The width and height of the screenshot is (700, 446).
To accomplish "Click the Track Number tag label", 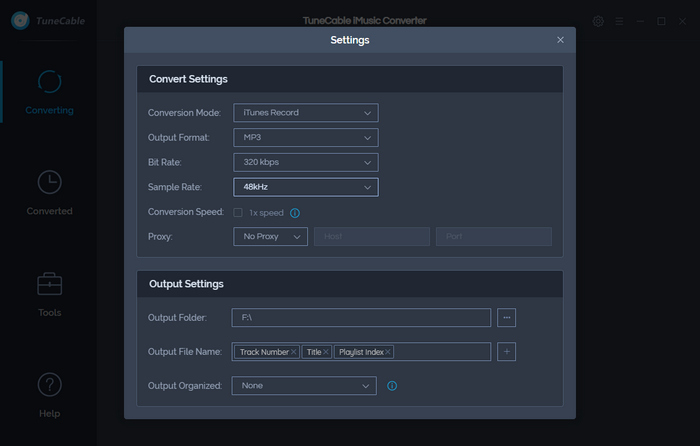I will click(264, 352).
